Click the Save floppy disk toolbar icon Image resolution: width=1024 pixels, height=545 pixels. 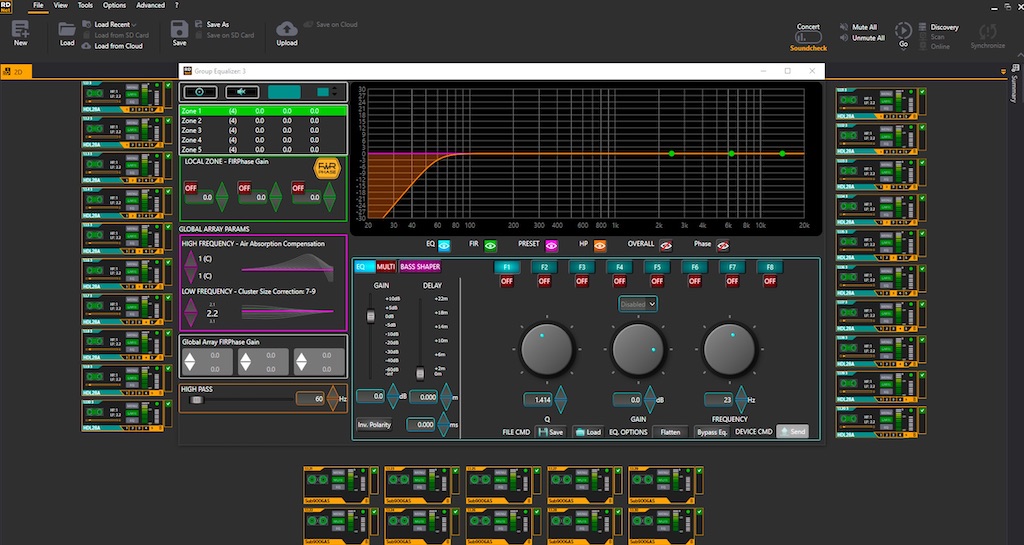tap(179, 30)
